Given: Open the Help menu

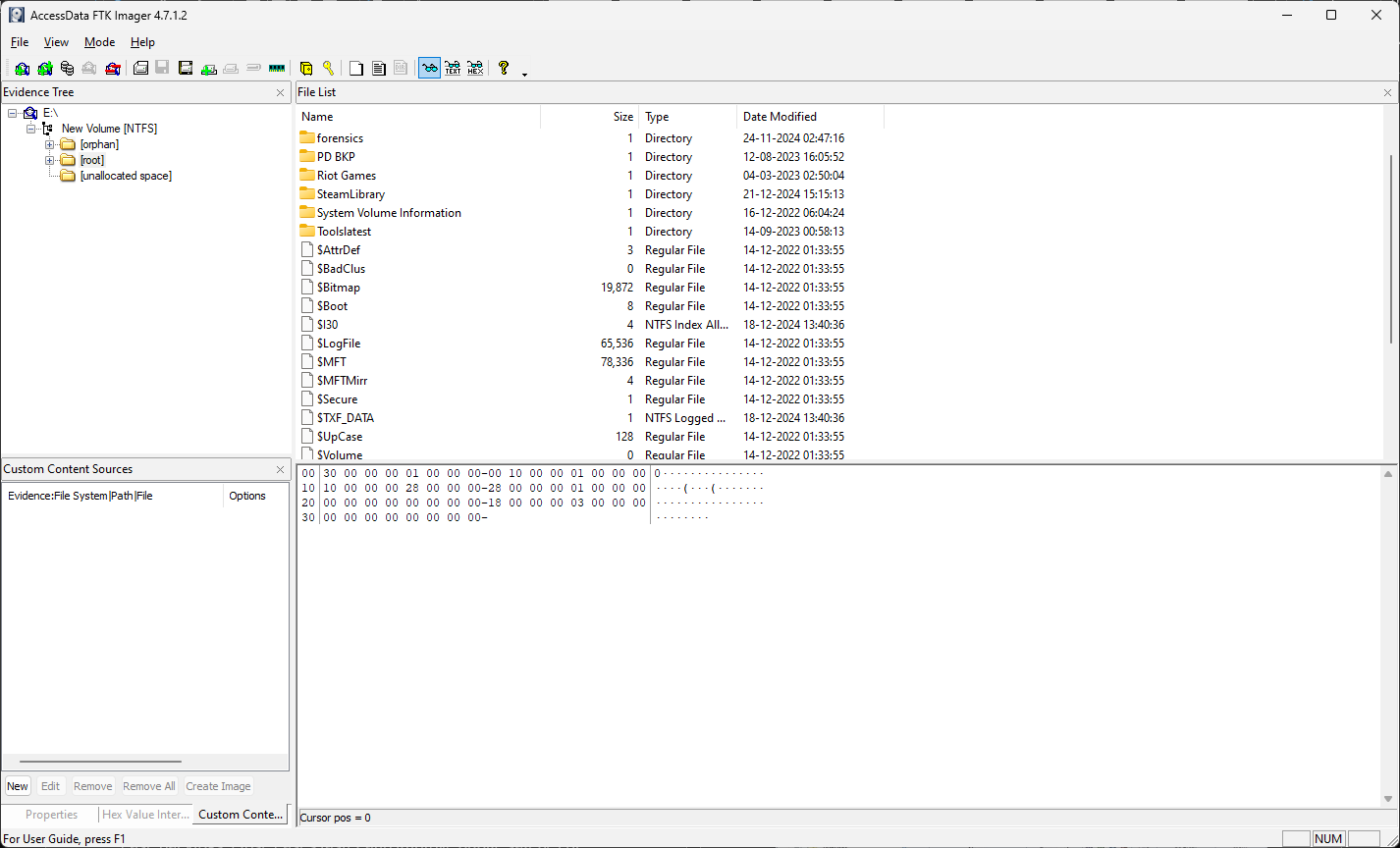Looking at the screenshot, I should click(142, 42).
